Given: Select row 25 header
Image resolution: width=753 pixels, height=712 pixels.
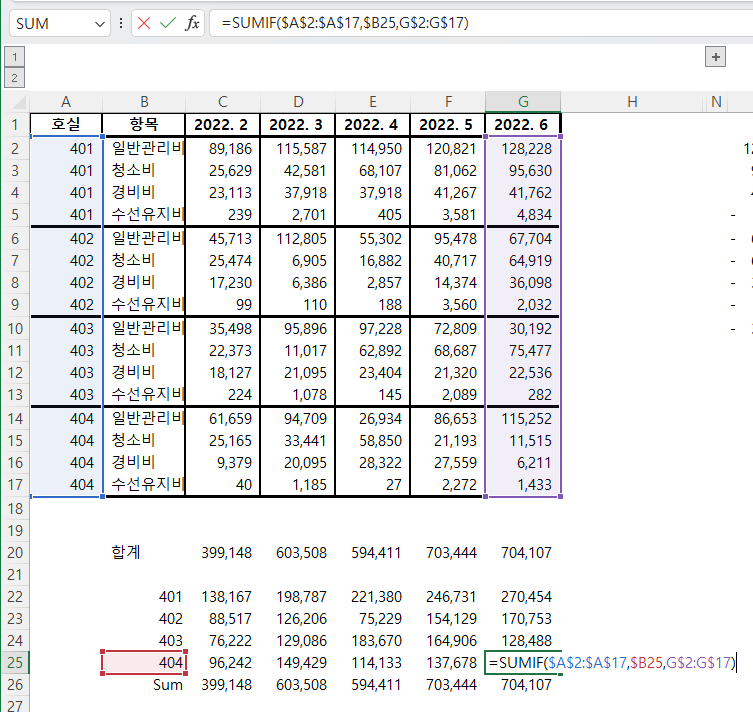Looking at the screenshot, I should (15, 663).
